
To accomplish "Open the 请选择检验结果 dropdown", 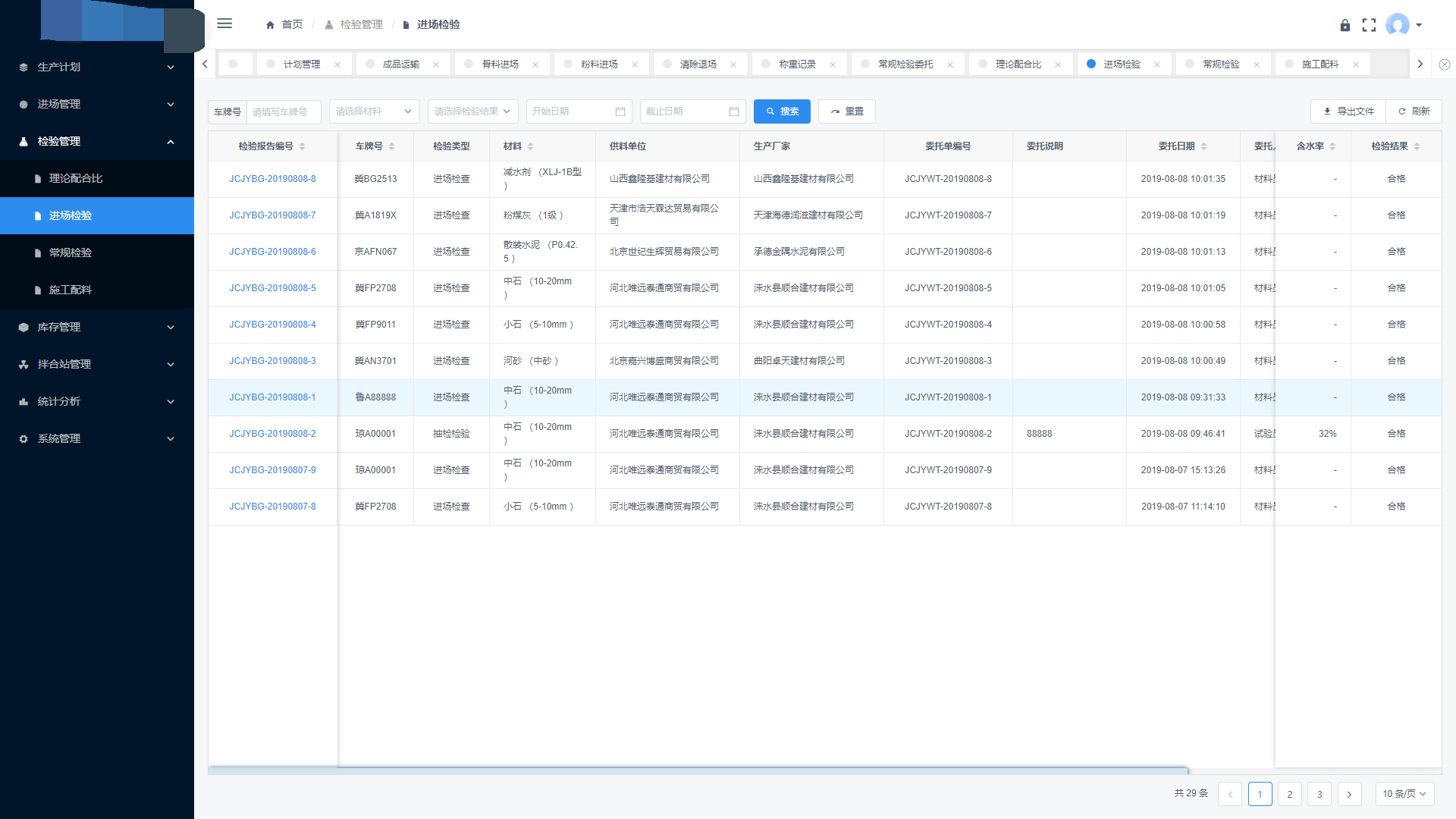I will (473, 111).
